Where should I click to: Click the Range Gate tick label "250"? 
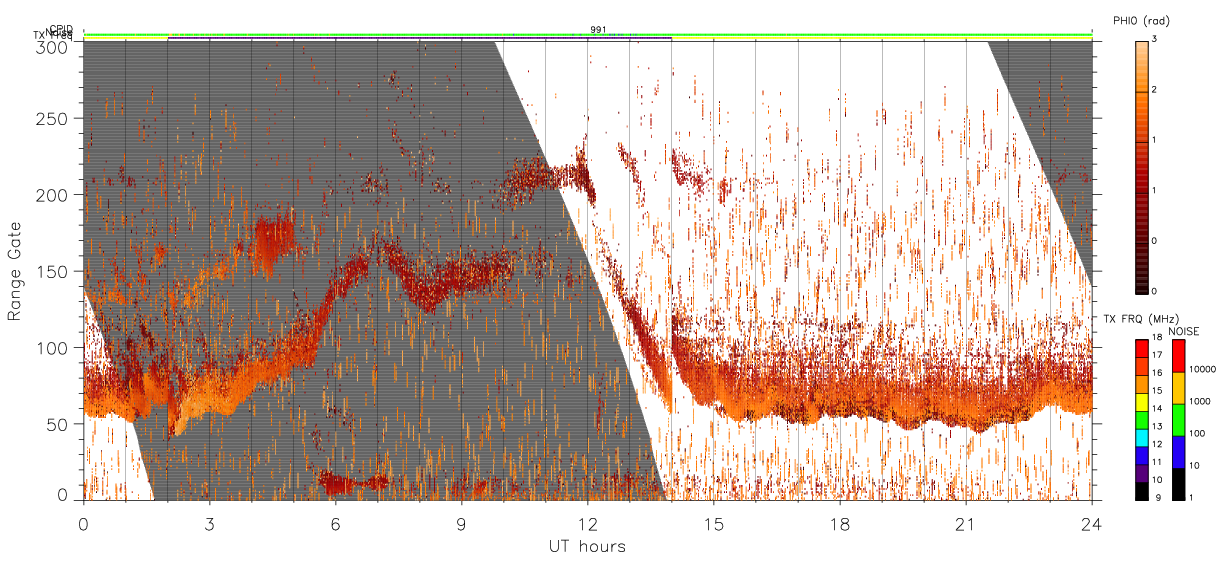click(53, 119)
